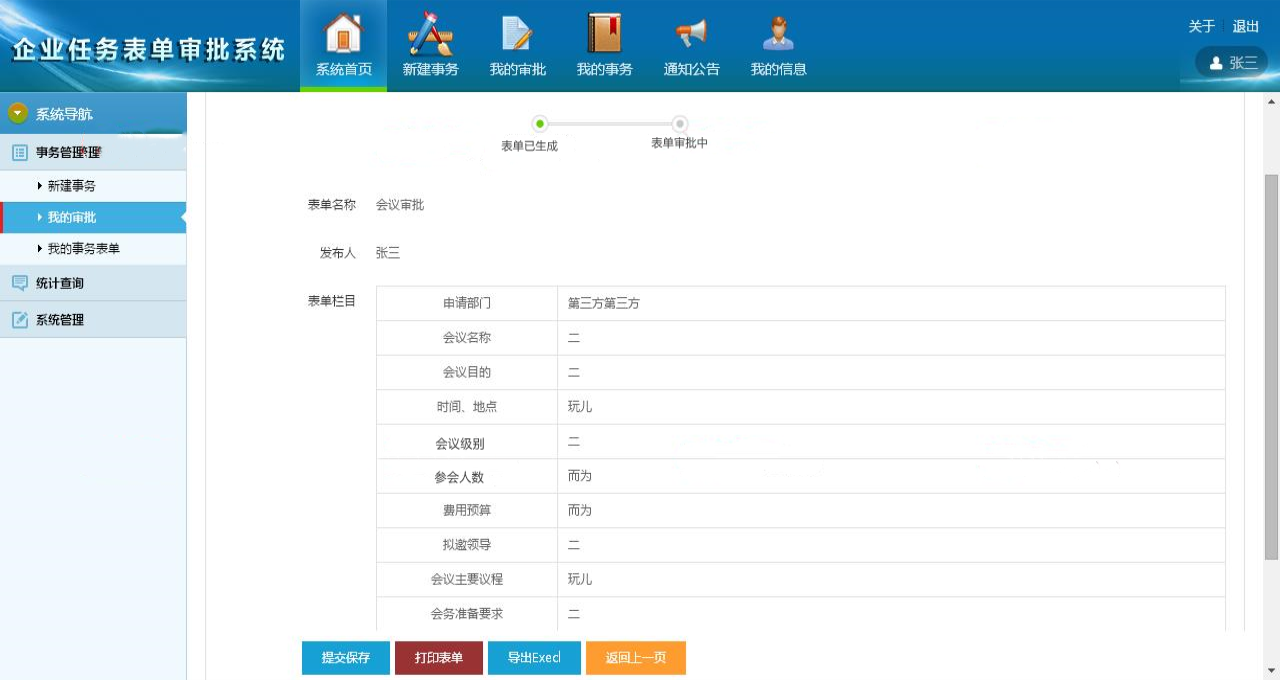The height and width of the screenshot is (680, 1280).
Task: Open 新建事务 via the brush-and-ruler icon
Action: coord(430,35)
